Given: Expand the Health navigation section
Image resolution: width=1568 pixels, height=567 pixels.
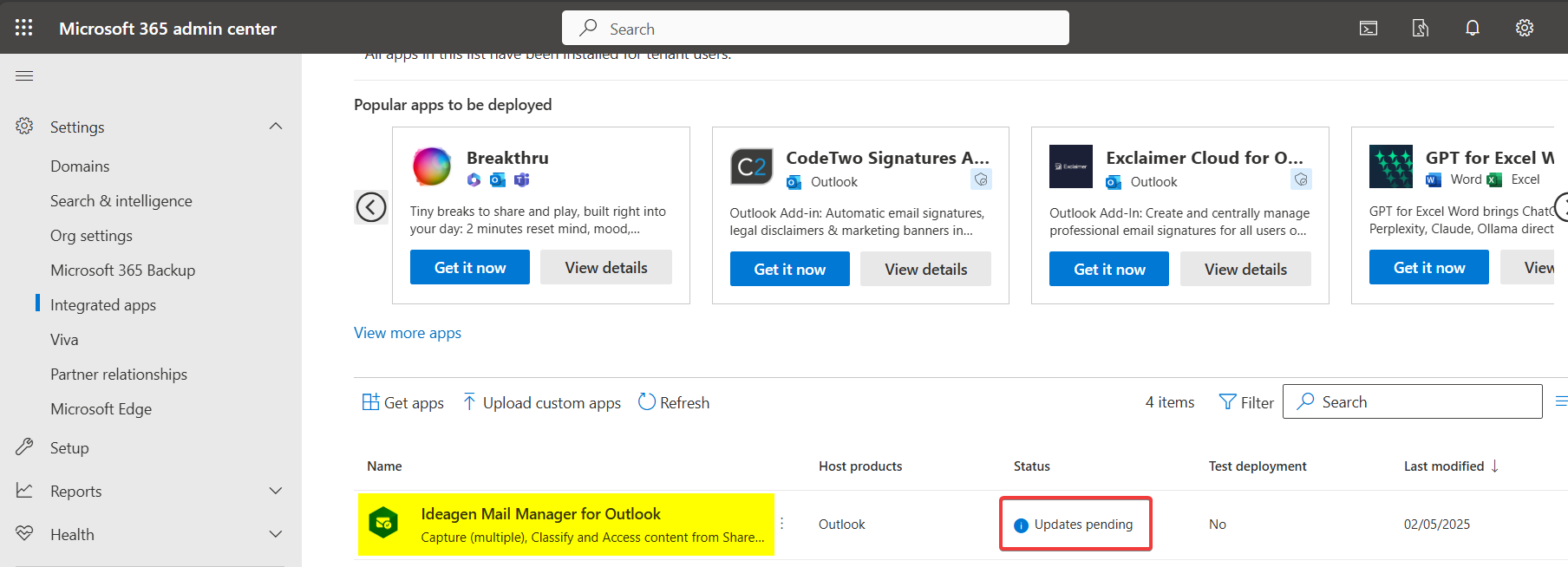Looking at the screenshot, I should (x=276, y=534).
